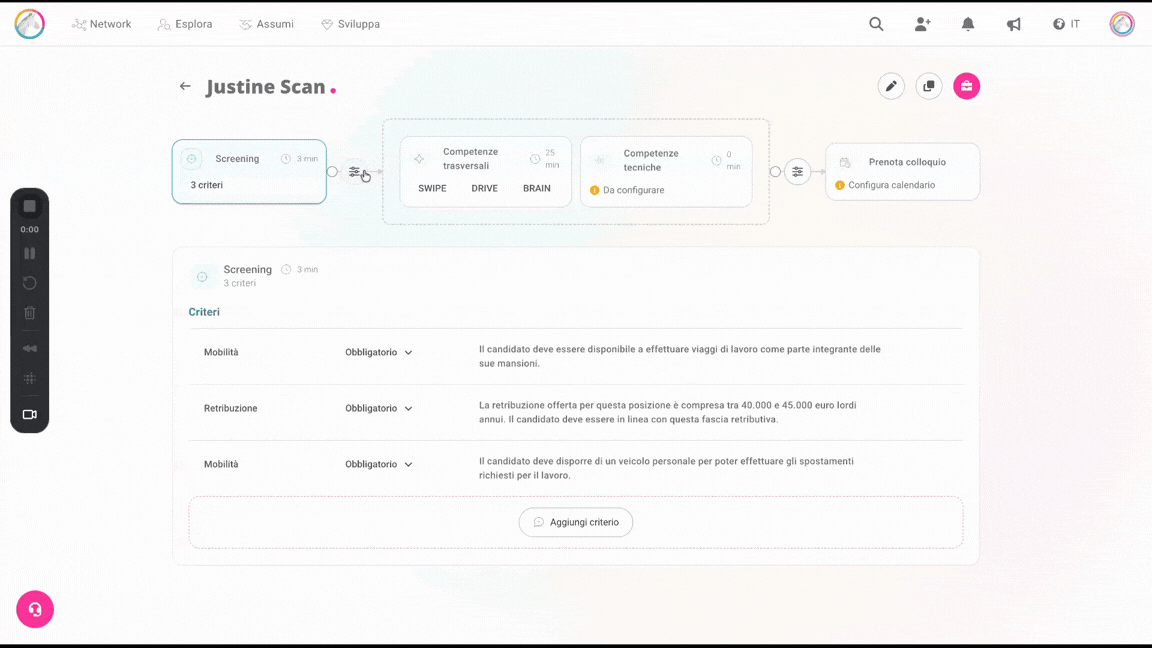
Task: Go back with the left arrow
Action: 185,86
